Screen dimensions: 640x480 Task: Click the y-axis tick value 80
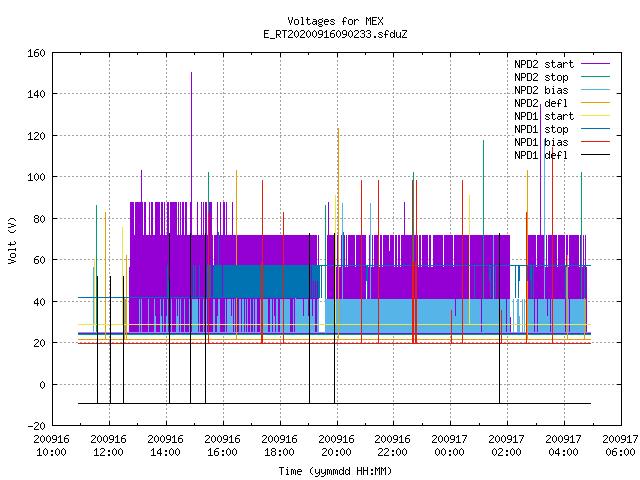point(39,219)
